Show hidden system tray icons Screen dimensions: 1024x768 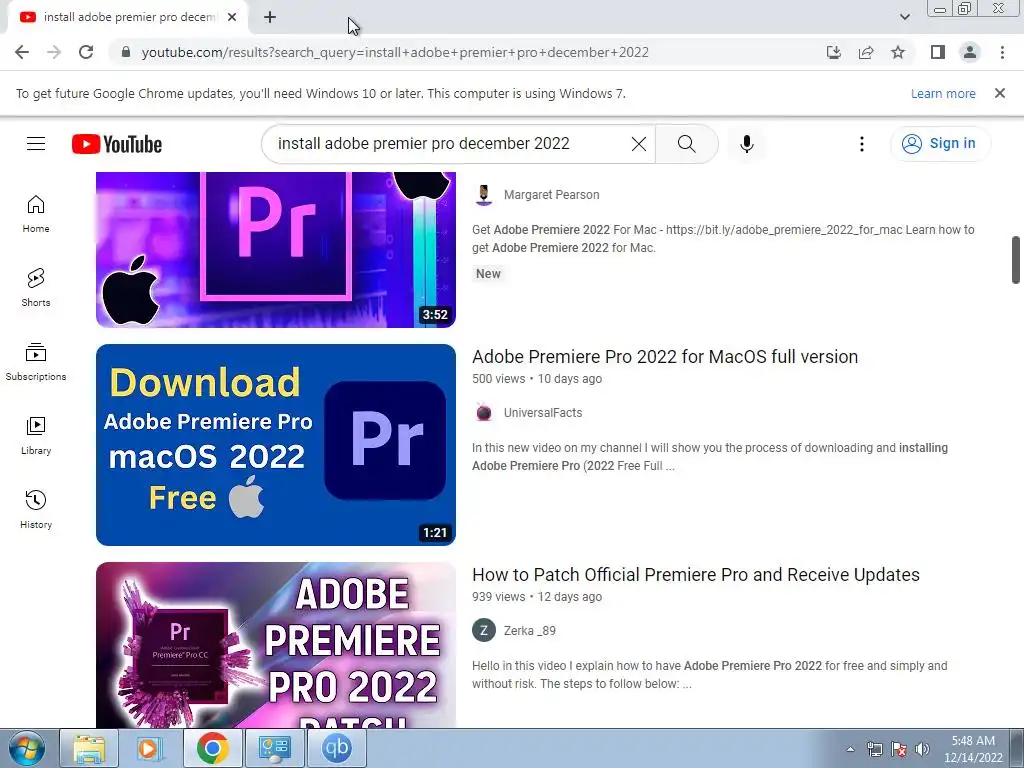pos(850,749)
